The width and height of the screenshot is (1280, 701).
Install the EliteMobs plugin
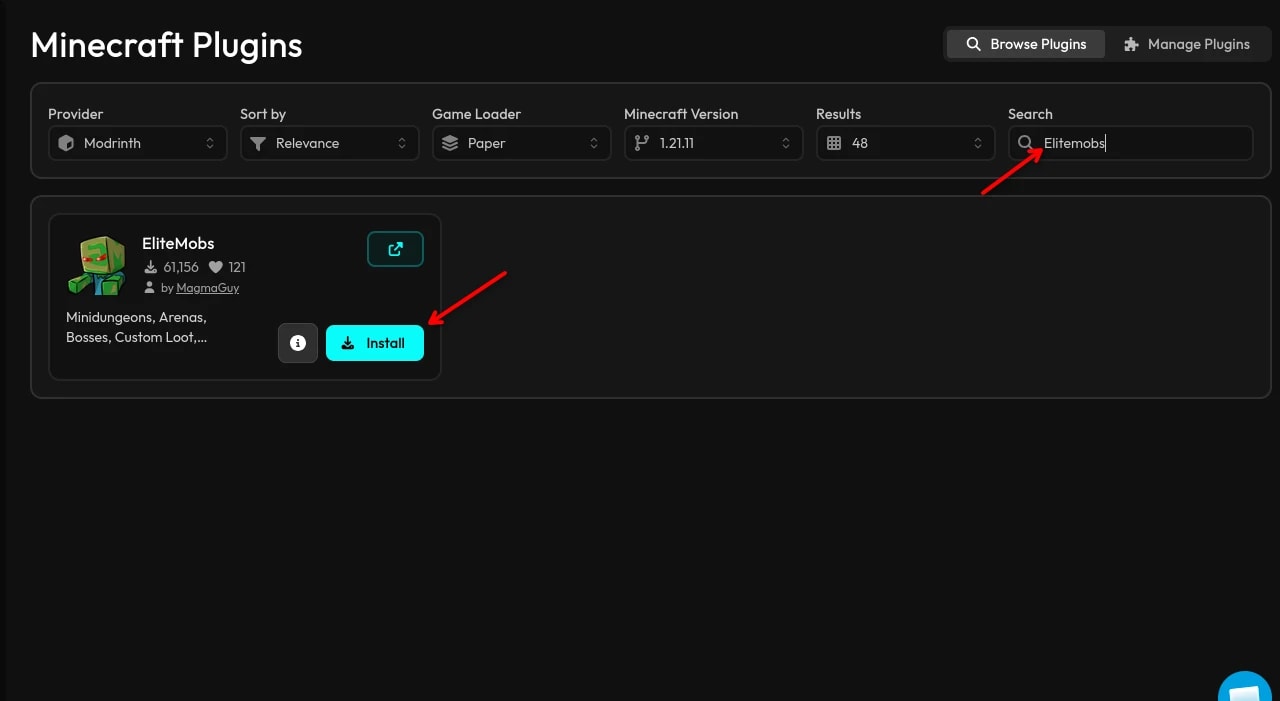375,343
